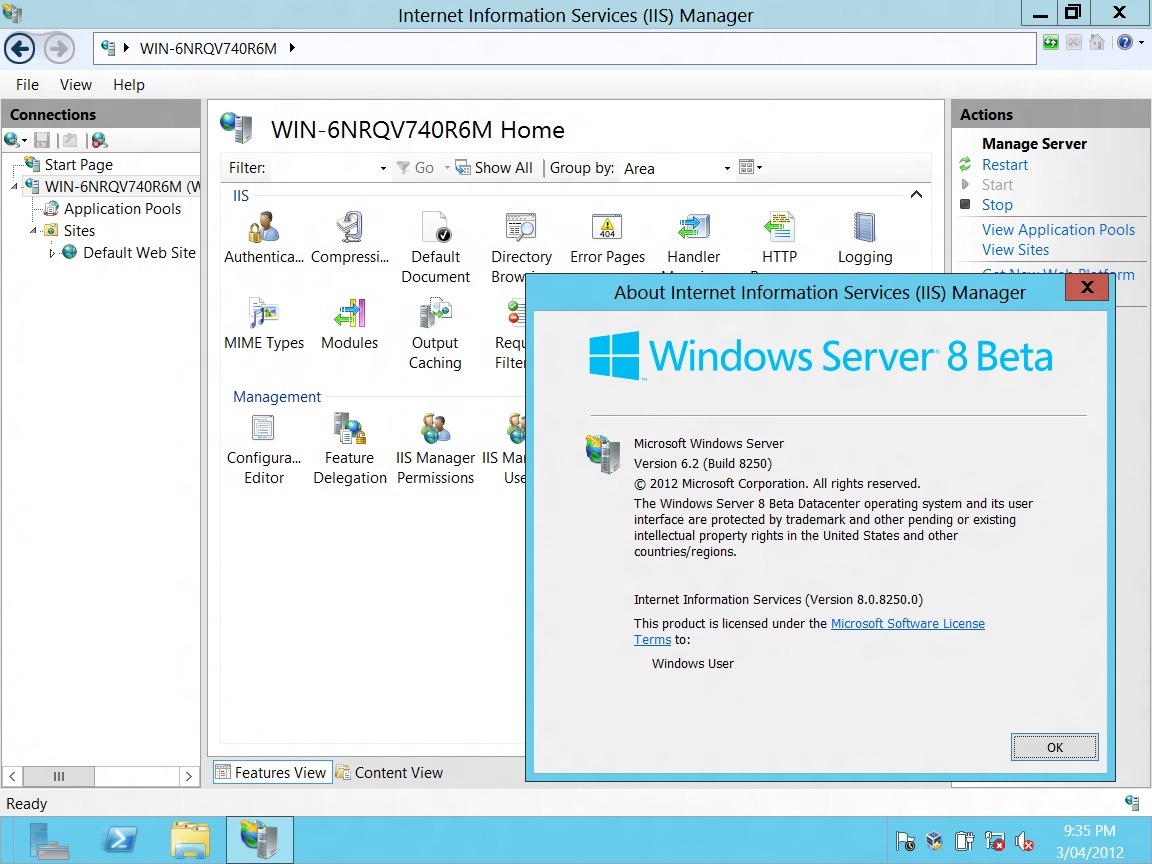Click the WIN-6NRQV740R6M address bar breadcrumb
Image resolution: width=1152 pixels, height=864 pixels.
[x=208, y=48]
